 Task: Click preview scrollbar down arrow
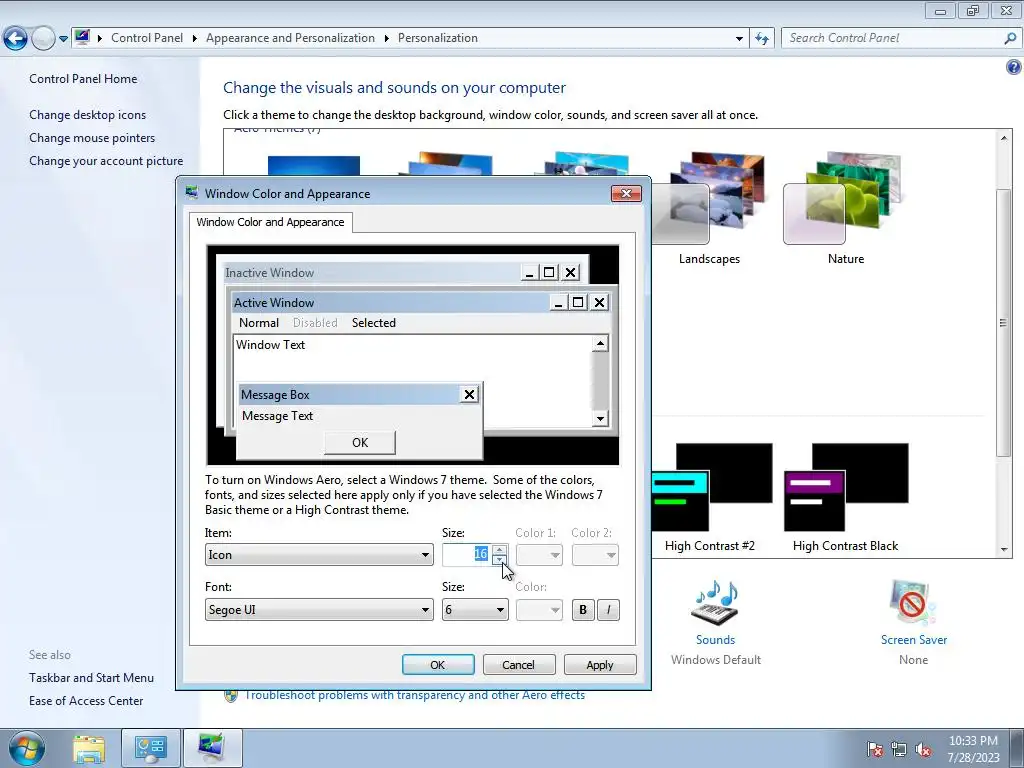(x=600, y=419)
